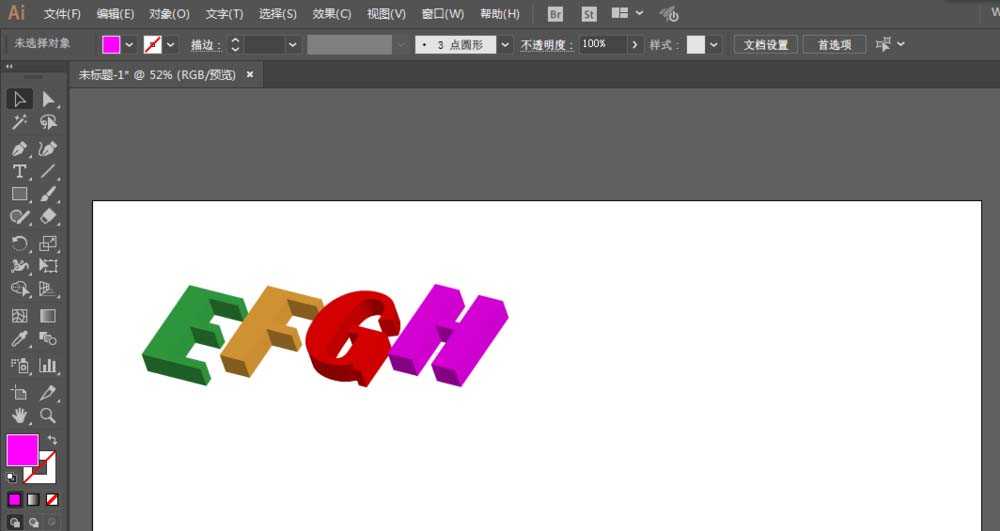This screenshot has width=1000, height=531.
Task: Select the Pen tool
Action: pyautogui.click(x=19, y=148)
